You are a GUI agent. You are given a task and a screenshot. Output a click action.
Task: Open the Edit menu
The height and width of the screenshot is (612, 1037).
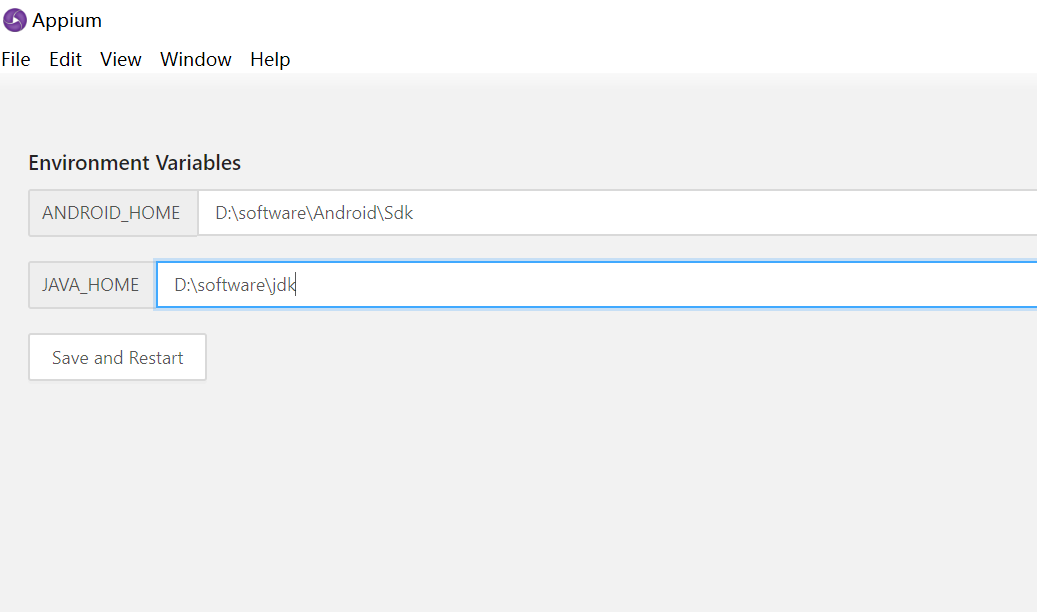[65, 60]
